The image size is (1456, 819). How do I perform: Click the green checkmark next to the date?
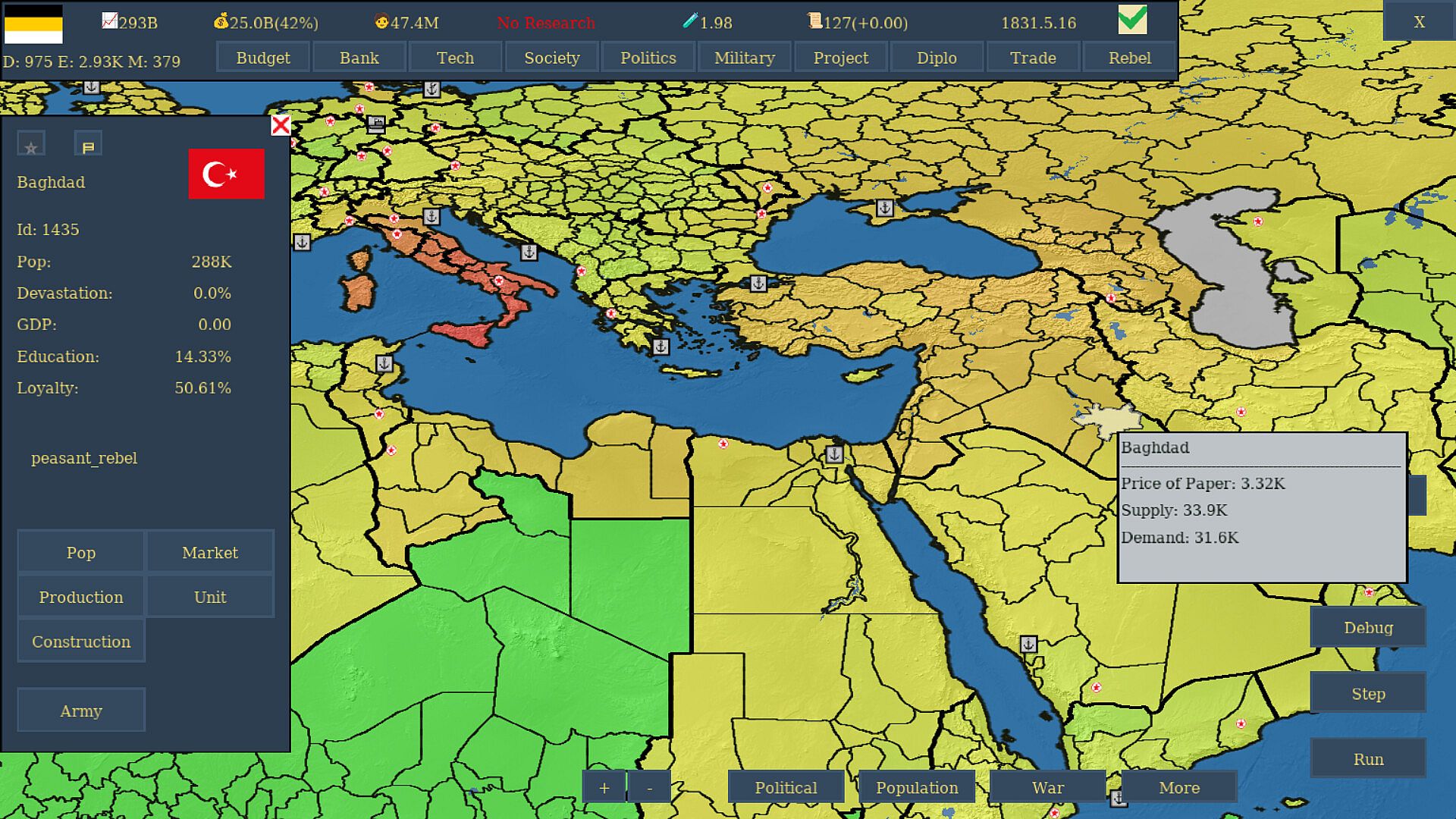tap(1132, 20)
